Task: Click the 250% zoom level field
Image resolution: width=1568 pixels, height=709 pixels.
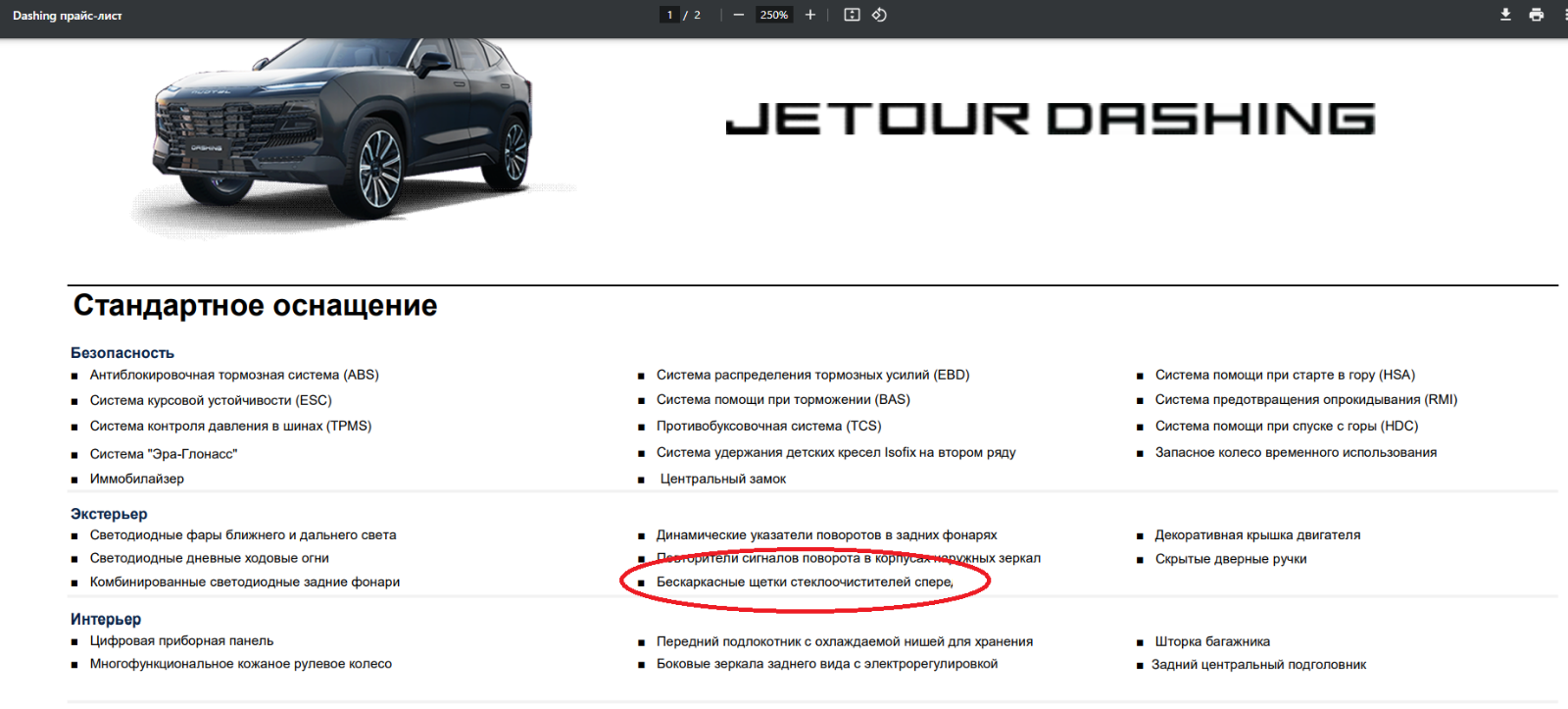Action: [774, 15]
